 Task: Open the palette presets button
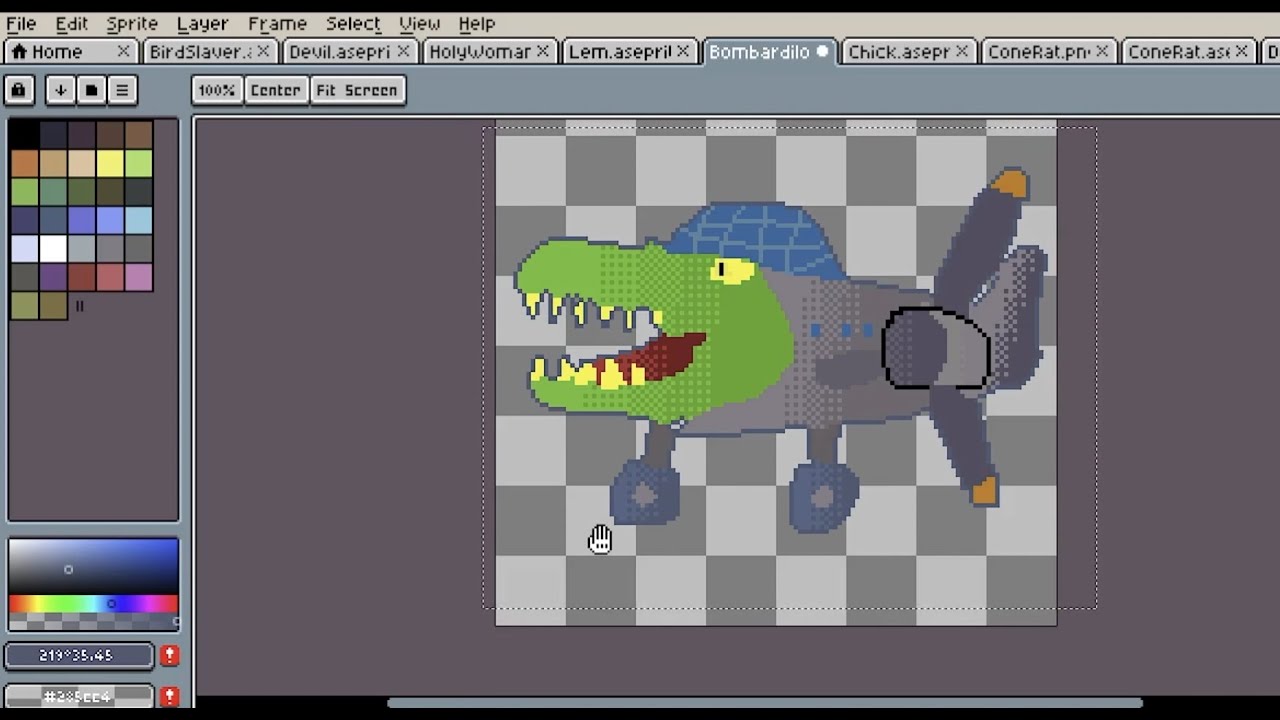coord(91,90)
